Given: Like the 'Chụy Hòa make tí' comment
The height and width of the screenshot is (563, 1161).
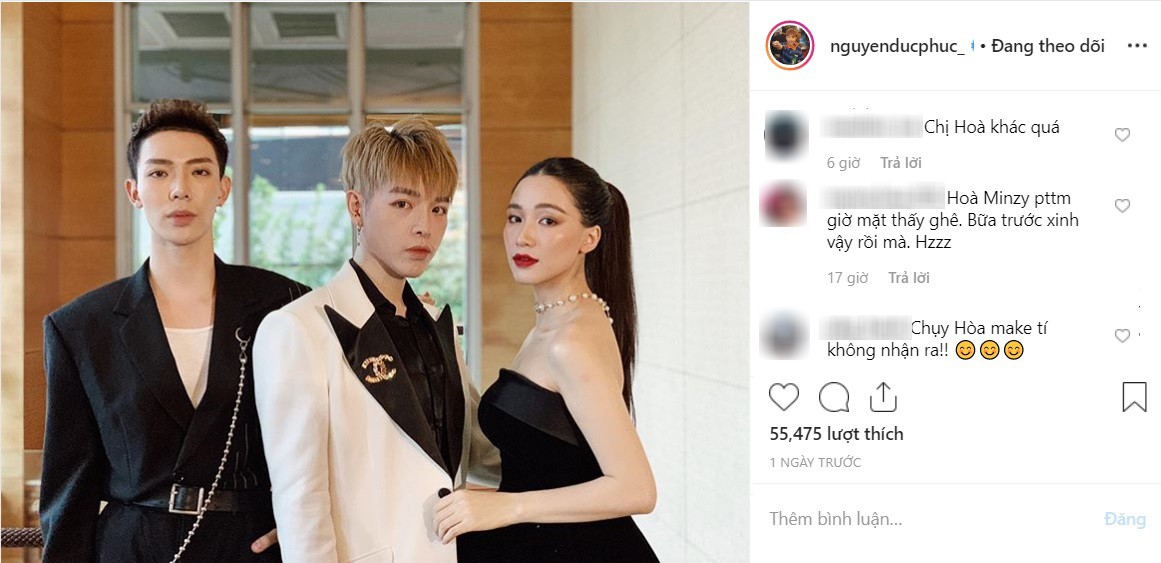Looking at the screenshot, I should (x=1122, y=336).
